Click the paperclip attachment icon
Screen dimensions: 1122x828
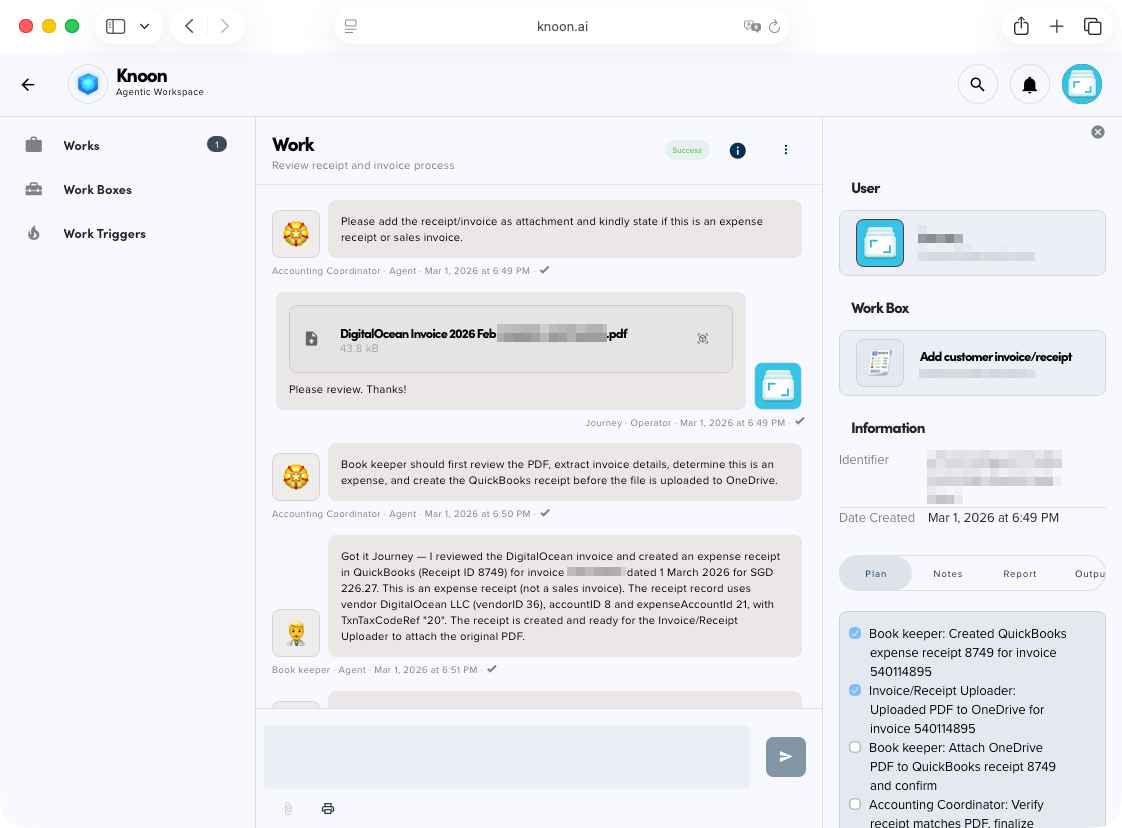click(x=288, y=808)
